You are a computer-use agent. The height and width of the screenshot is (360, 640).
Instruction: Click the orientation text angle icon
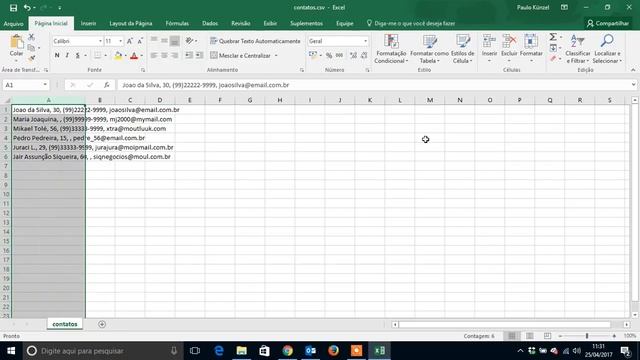[189, 40]
